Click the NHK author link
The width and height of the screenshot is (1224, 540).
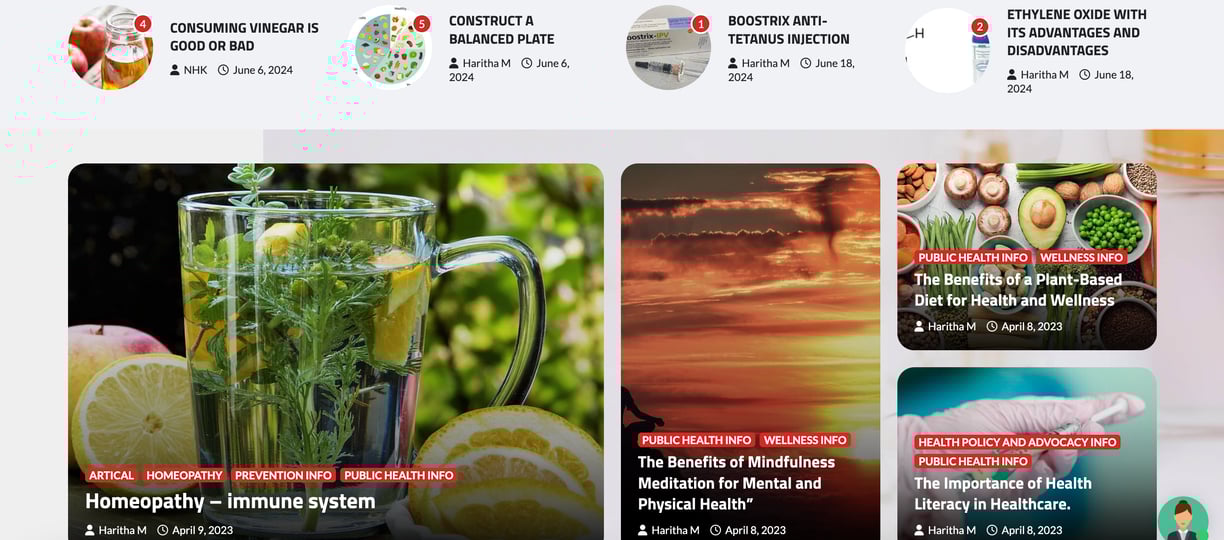pos(195,70)
